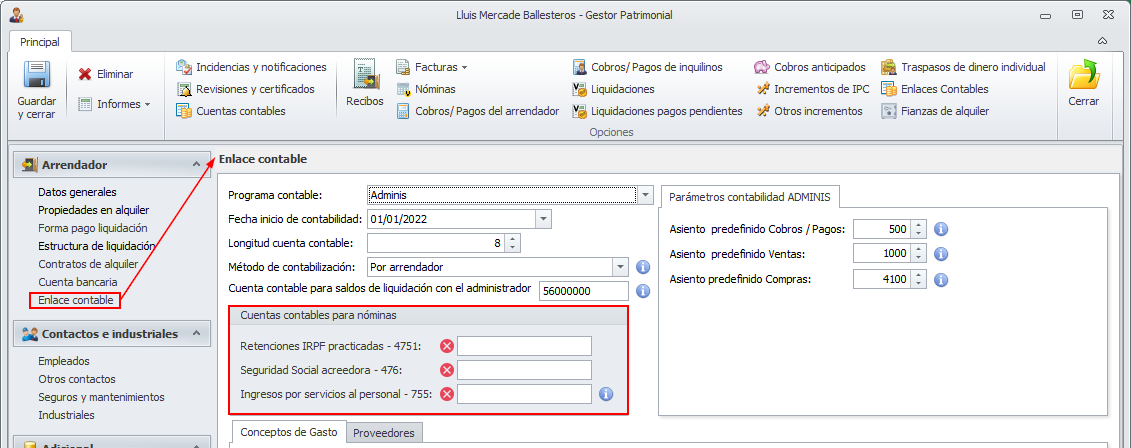The height and width of the screenshot is (448, 1131).
Task: Select Conceptos de Gasto tab
Action: [x=289, y=432]
